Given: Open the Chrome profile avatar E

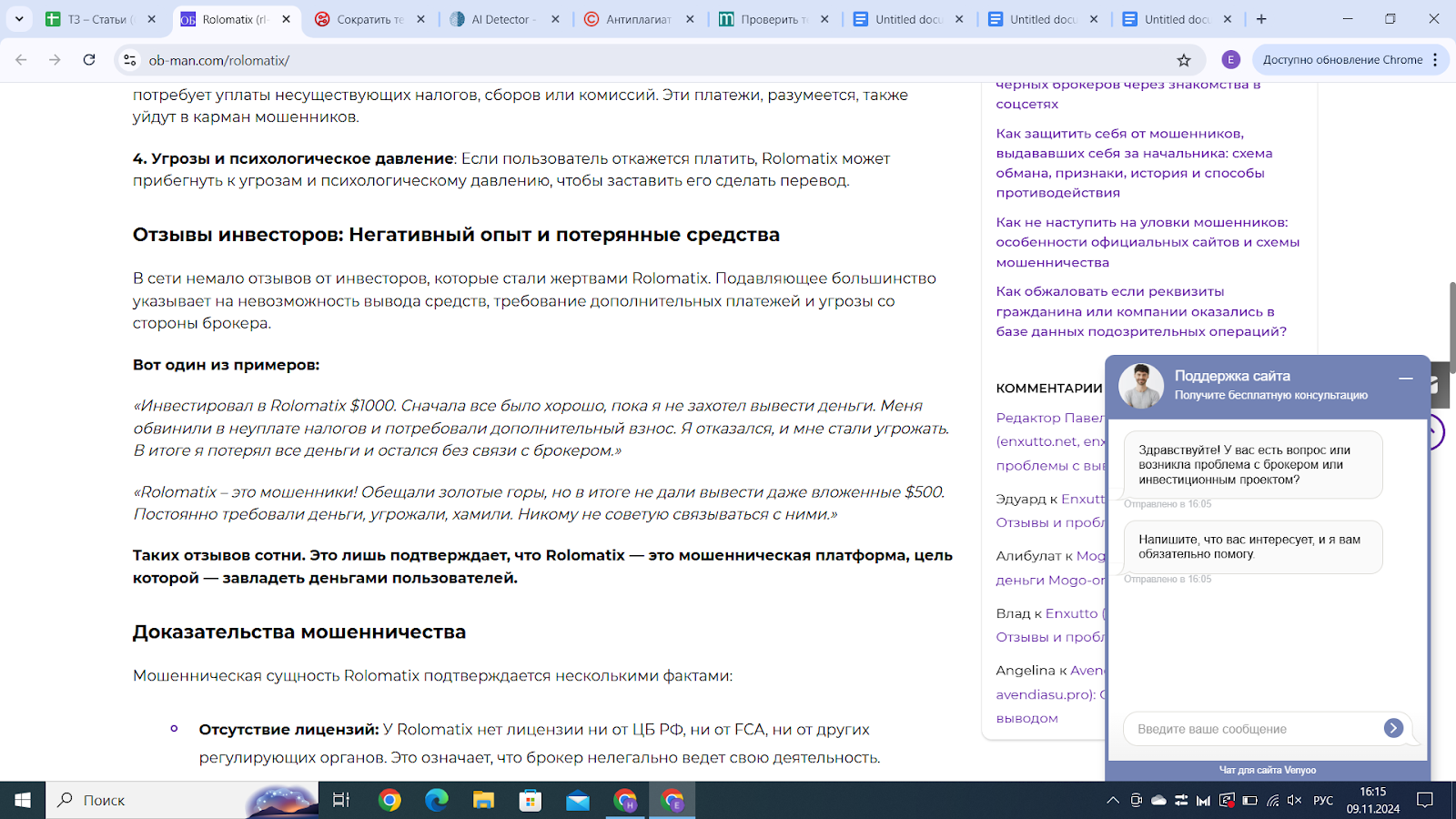Looking at the screenshot, I should (x=1230, y=60).
